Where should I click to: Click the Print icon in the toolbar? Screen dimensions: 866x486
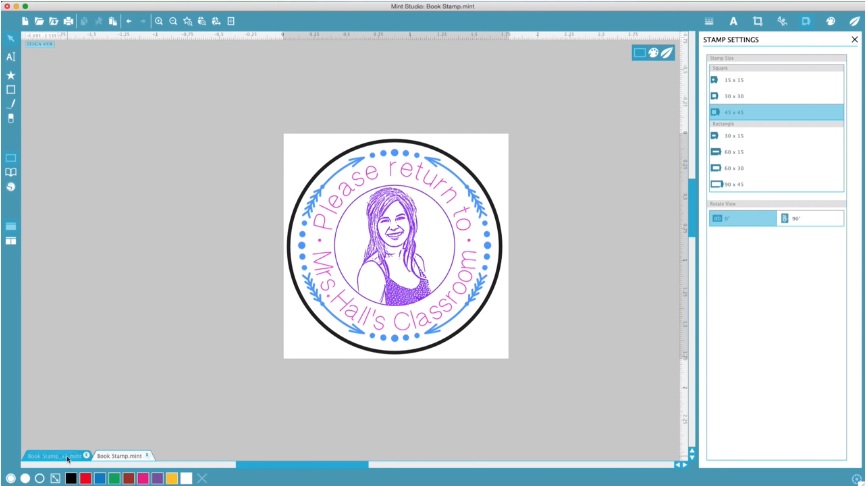(x=68, y=21)
